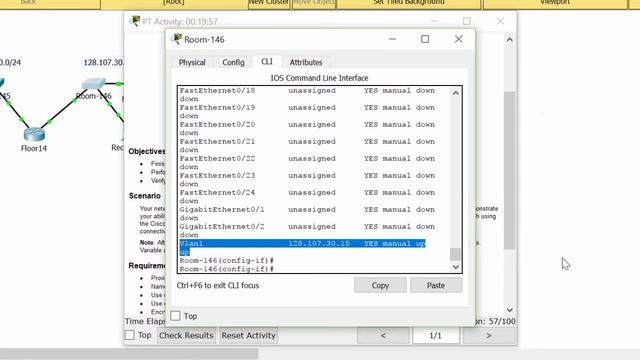640x360 pixels.
Task: Click PT Activity scrollbar down arrow
Action: [x=509, y=310]
